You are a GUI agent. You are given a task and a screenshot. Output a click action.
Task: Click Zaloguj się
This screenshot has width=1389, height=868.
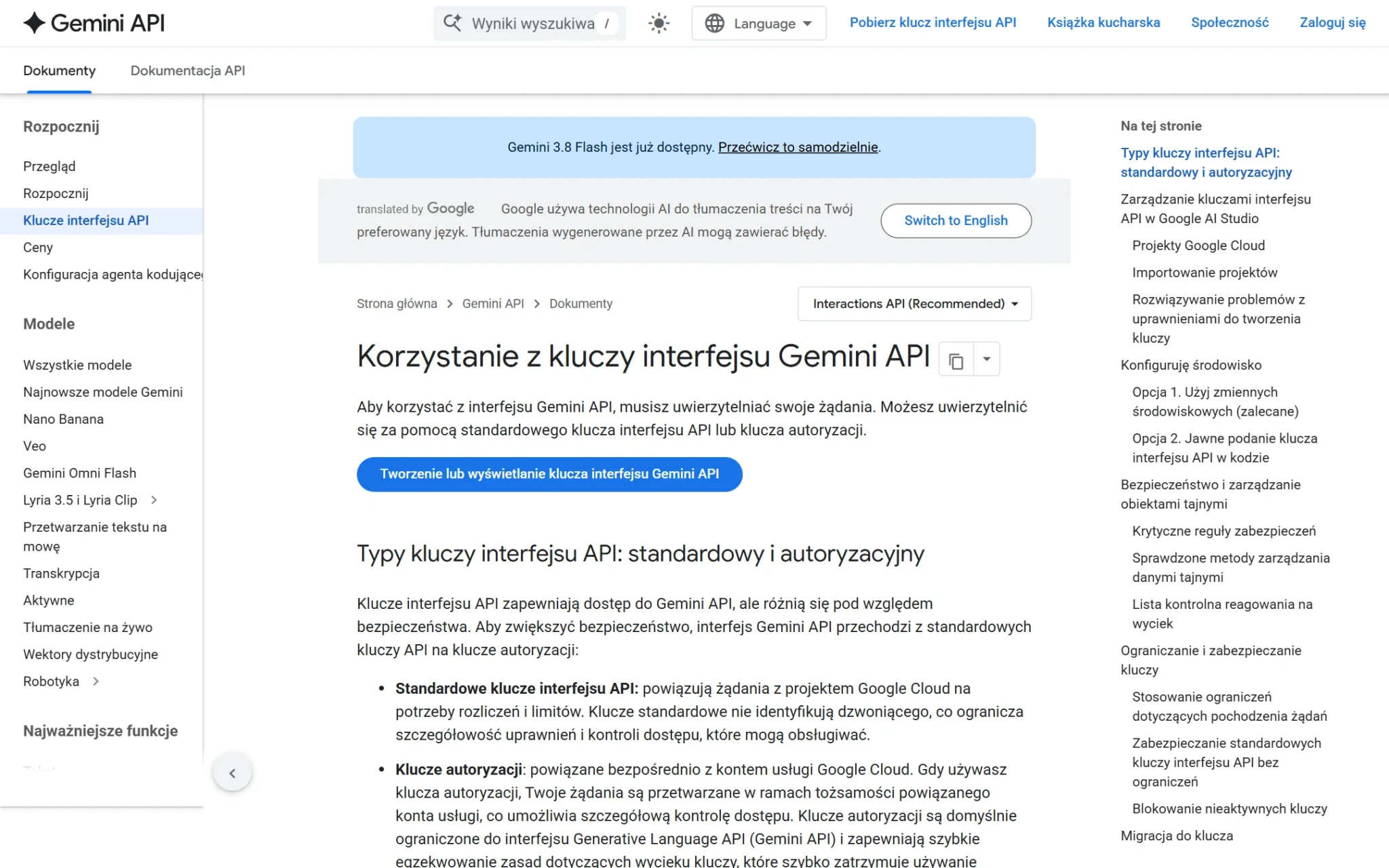tap(1332, 22)
